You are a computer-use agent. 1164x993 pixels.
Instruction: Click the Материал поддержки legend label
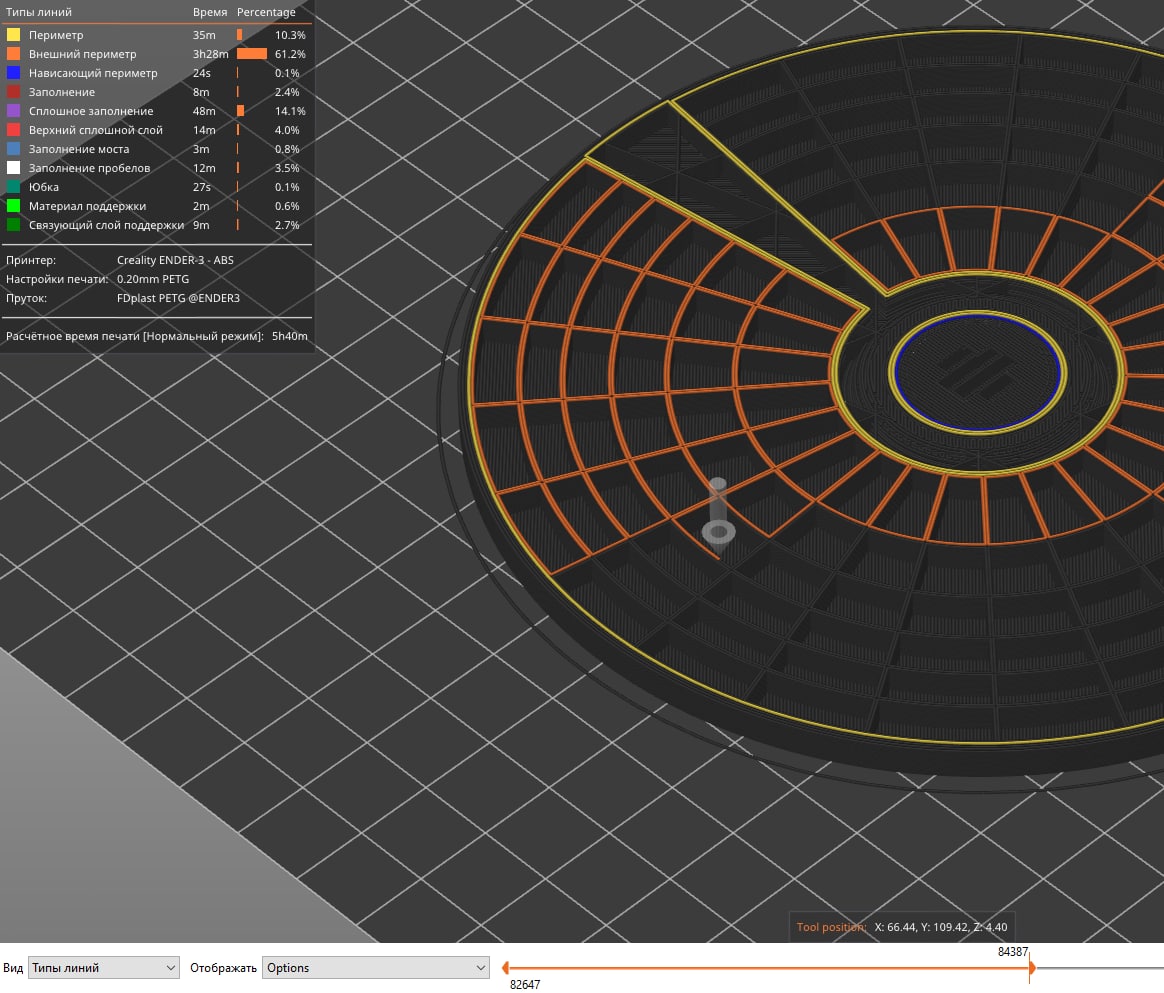click(x=88, y=206)
